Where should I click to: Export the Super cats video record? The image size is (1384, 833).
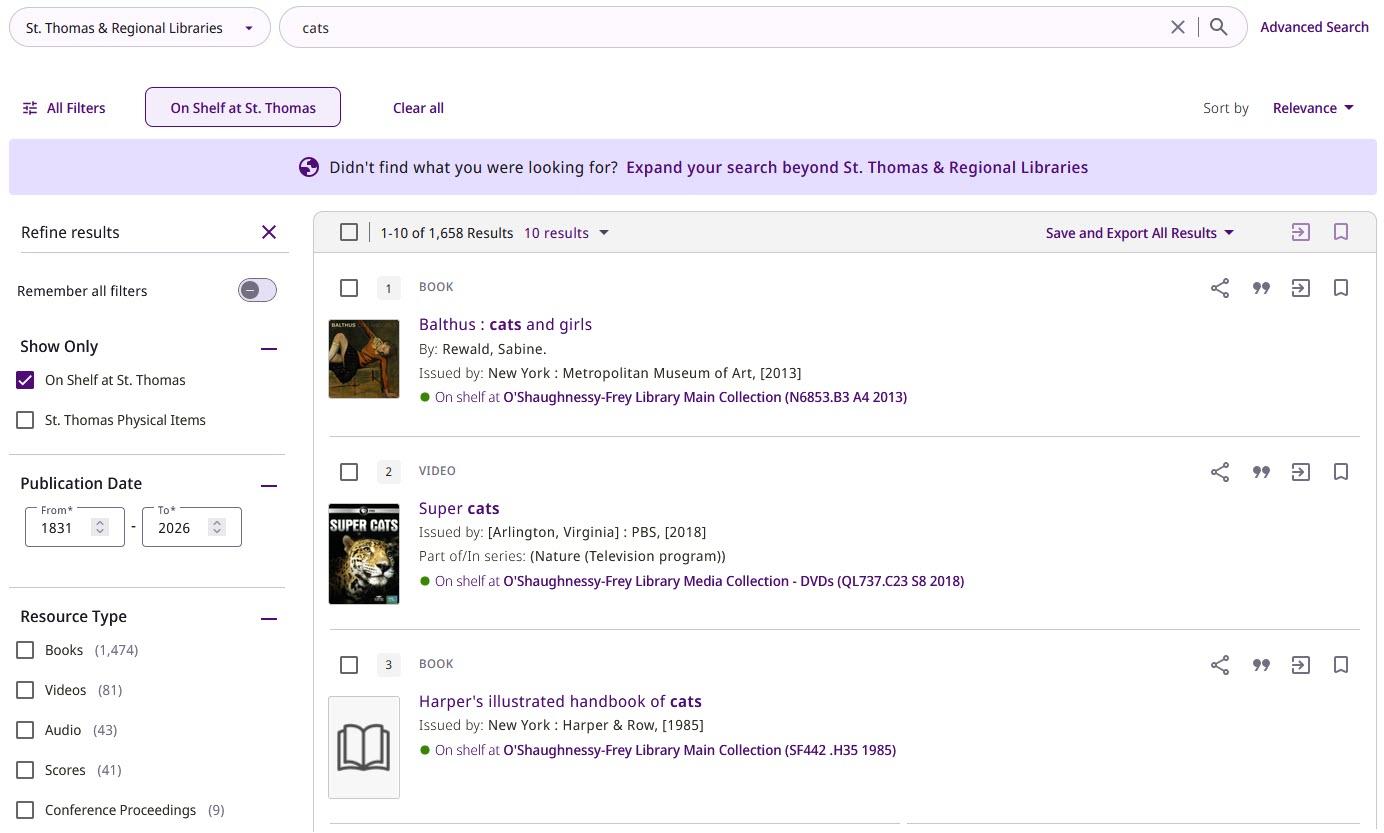coord(1300,472)
